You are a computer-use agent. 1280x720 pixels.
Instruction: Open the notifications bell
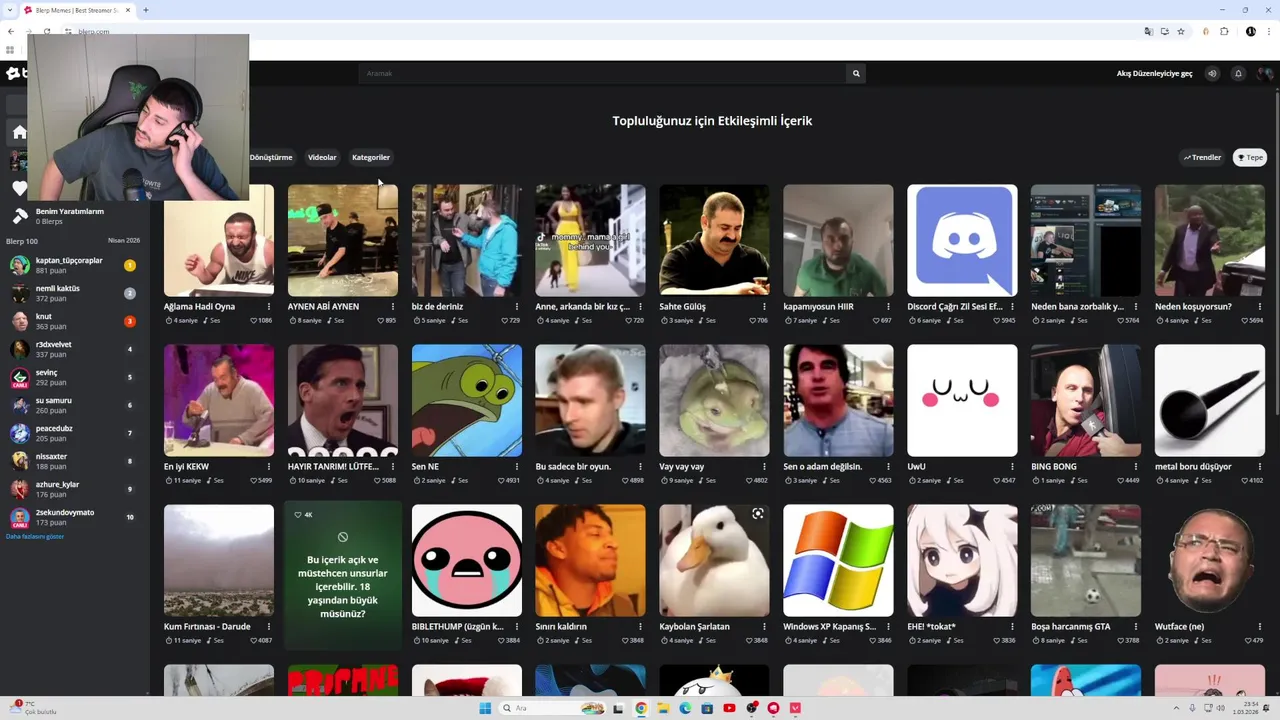tap(1238, 73)
